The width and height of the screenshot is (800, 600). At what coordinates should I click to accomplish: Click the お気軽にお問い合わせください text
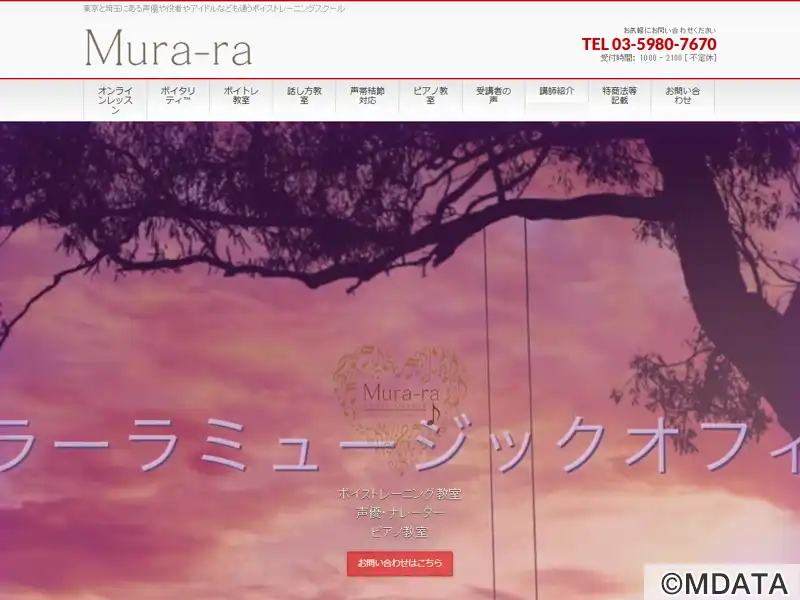pos(669,30)
